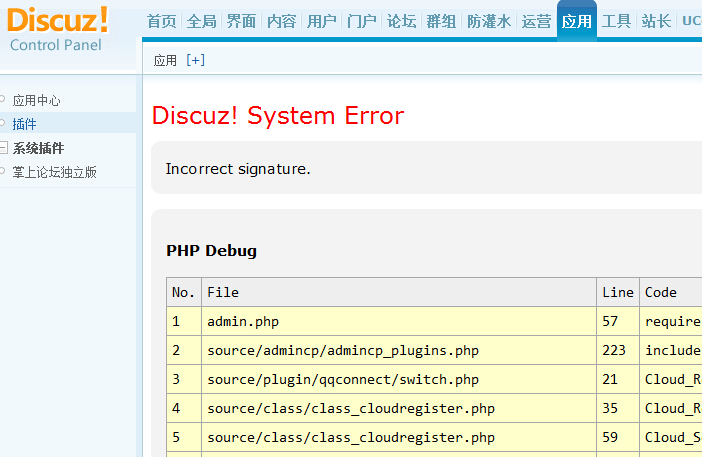702x457 pixels.
Task: Click the 应用 breadcrumb text
Action: coord(165,60)
